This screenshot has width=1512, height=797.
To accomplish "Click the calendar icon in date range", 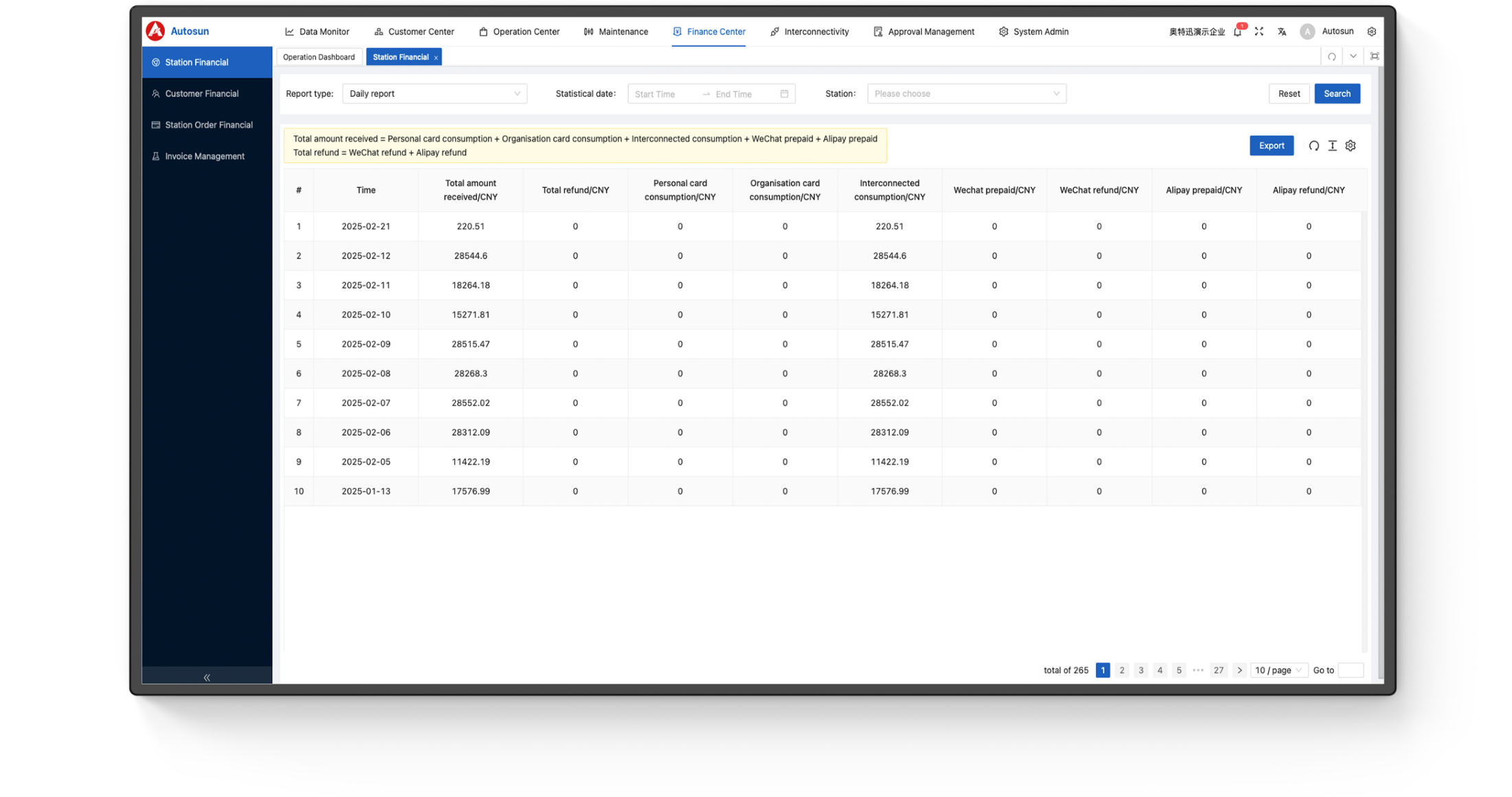I will point(784,94).
